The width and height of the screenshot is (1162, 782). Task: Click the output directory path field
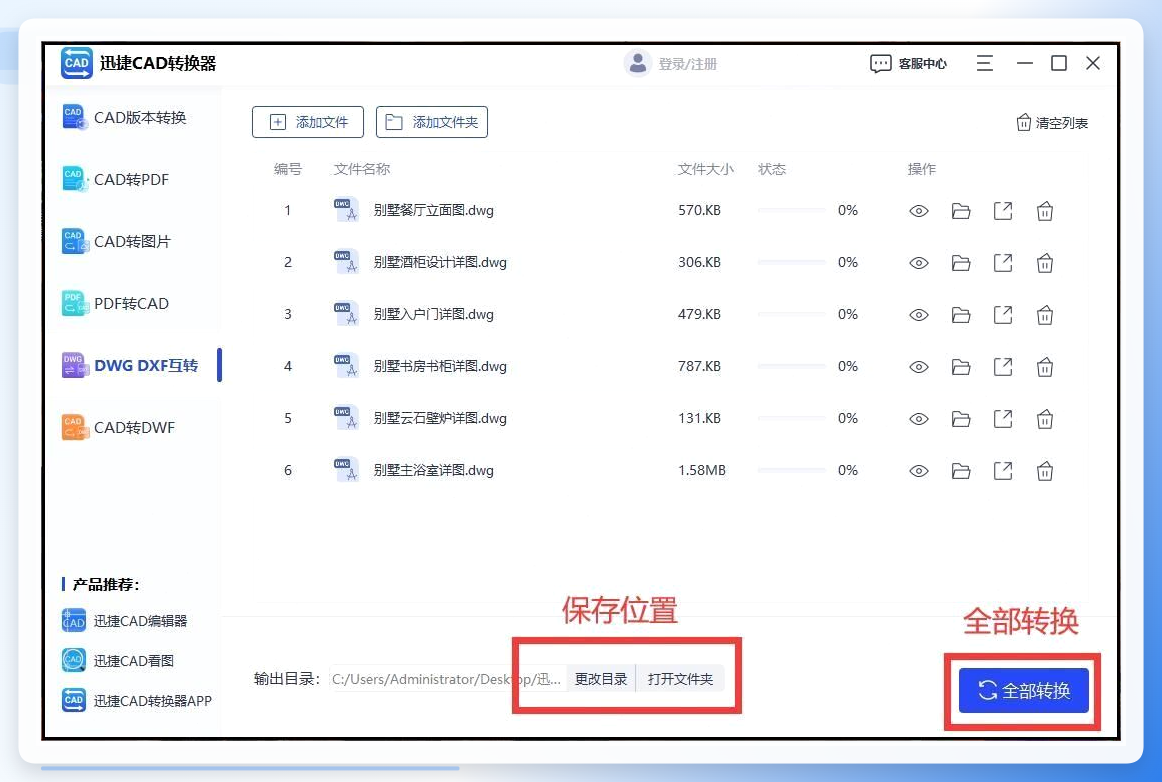pos(448,679)
